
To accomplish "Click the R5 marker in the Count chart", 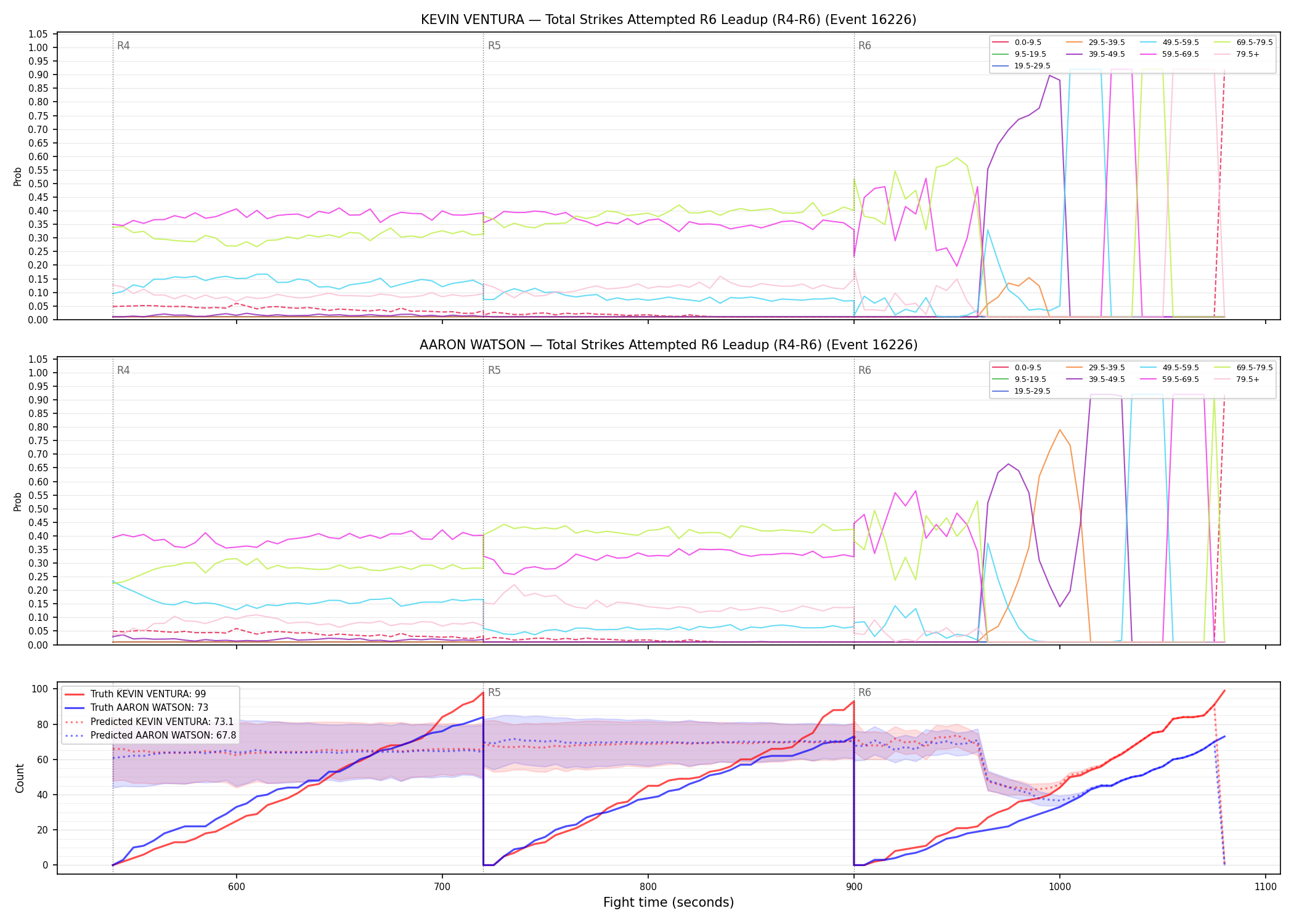I will point(494,692).
